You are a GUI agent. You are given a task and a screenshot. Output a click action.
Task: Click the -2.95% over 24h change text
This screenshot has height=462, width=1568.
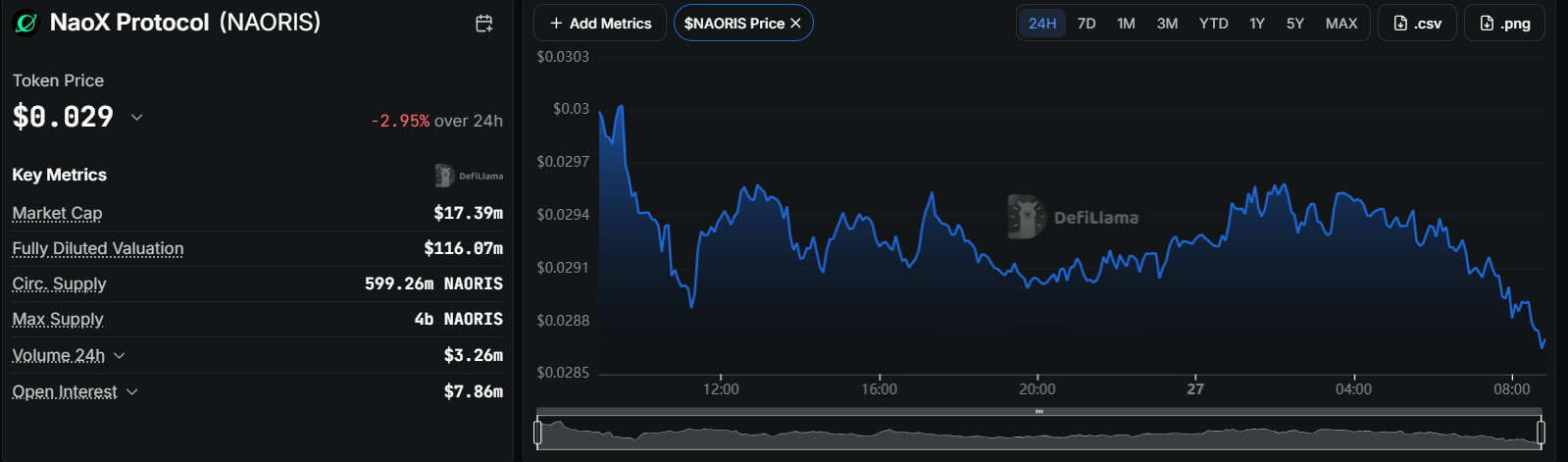point(436,121)
